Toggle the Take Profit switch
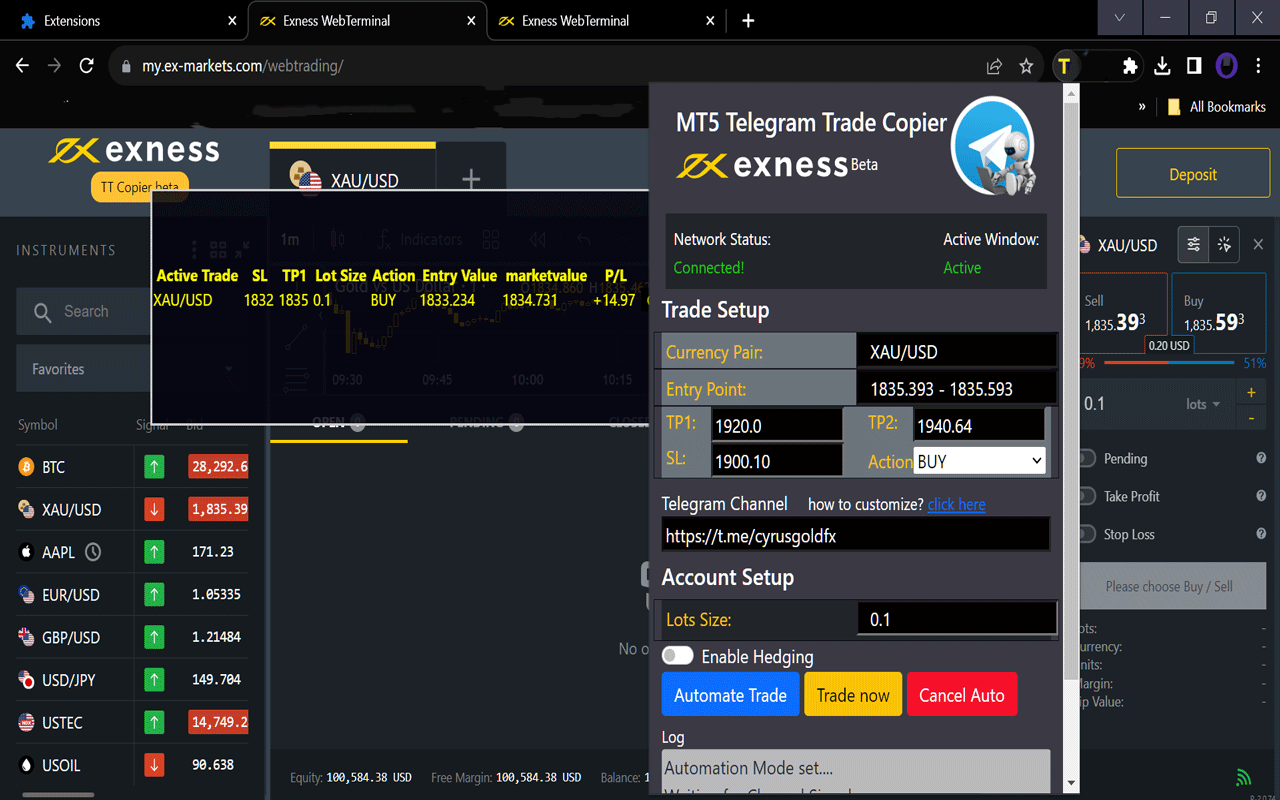Screen dimensions: 1280x800 pyautogui.click(x=1087, y=496)
